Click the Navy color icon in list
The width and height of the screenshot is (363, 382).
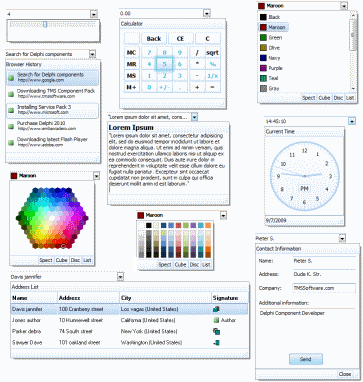click(263, 58)
